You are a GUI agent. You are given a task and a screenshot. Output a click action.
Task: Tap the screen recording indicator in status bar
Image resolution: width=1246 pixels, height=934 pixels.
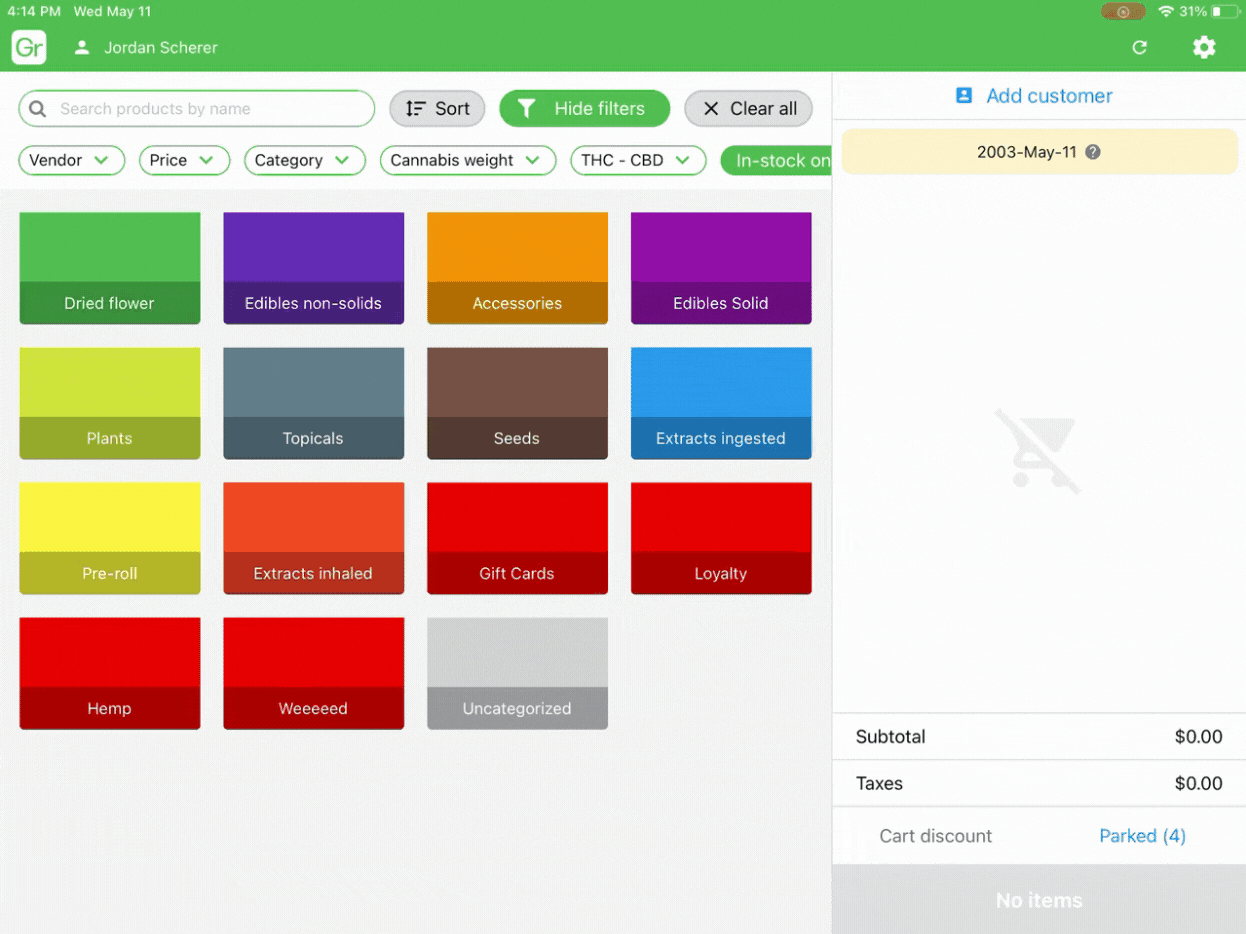(1123, 12)
